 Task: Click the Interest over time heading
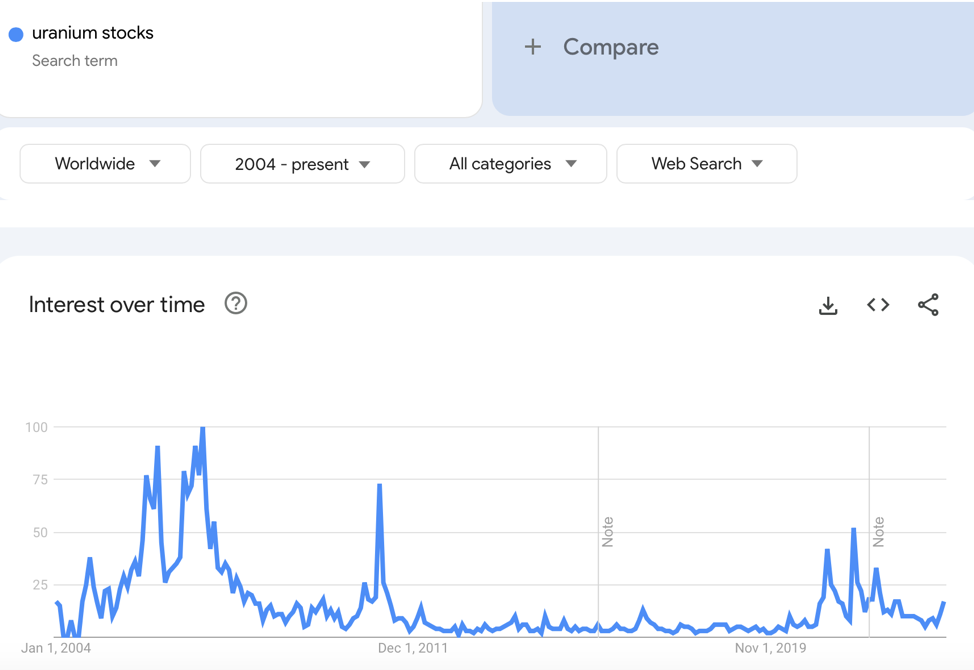coord(117,305)
